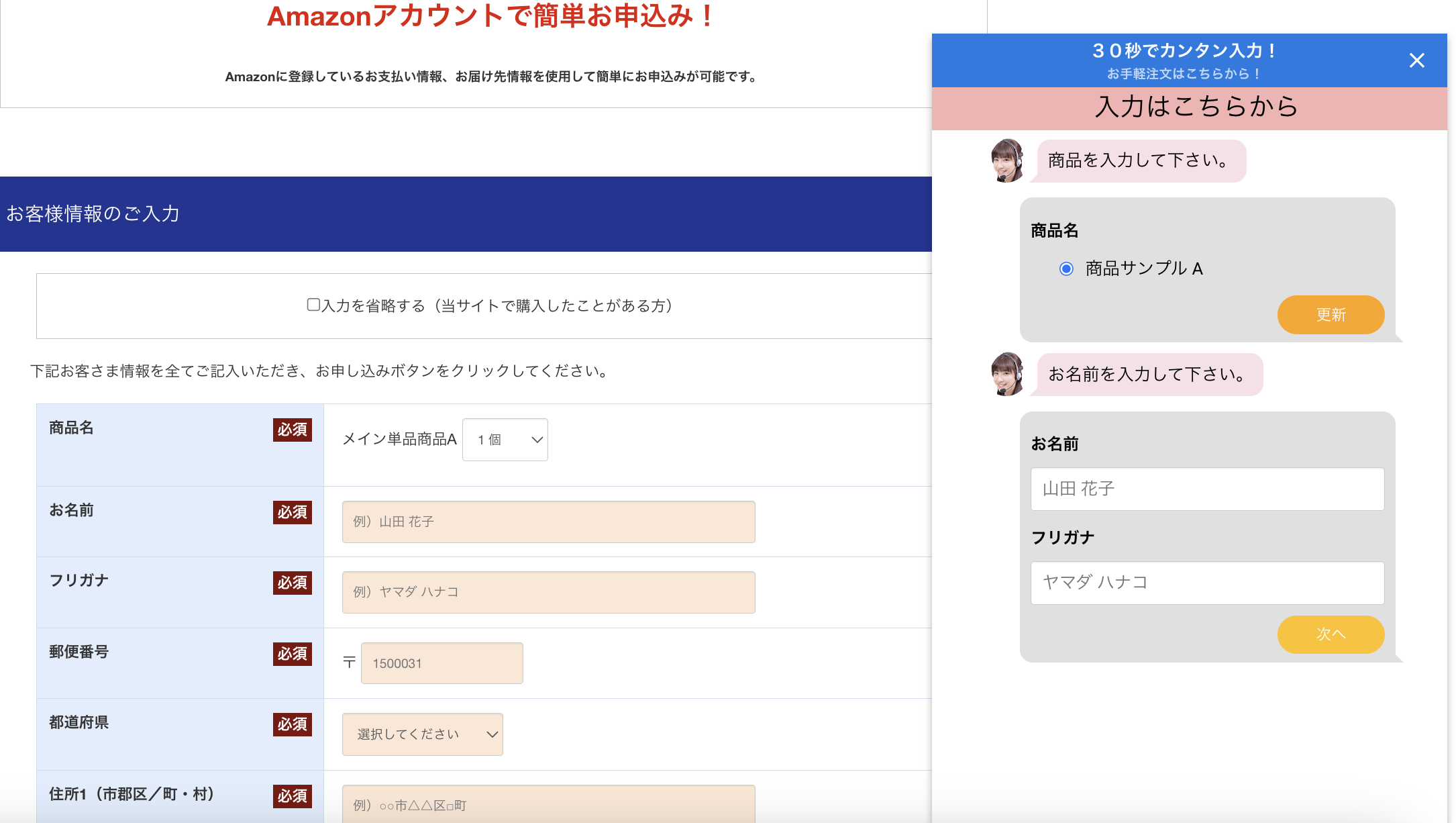Click the yellow 次へ button
Screen dimensions: 1456x823
click(x=1331, y=634)
